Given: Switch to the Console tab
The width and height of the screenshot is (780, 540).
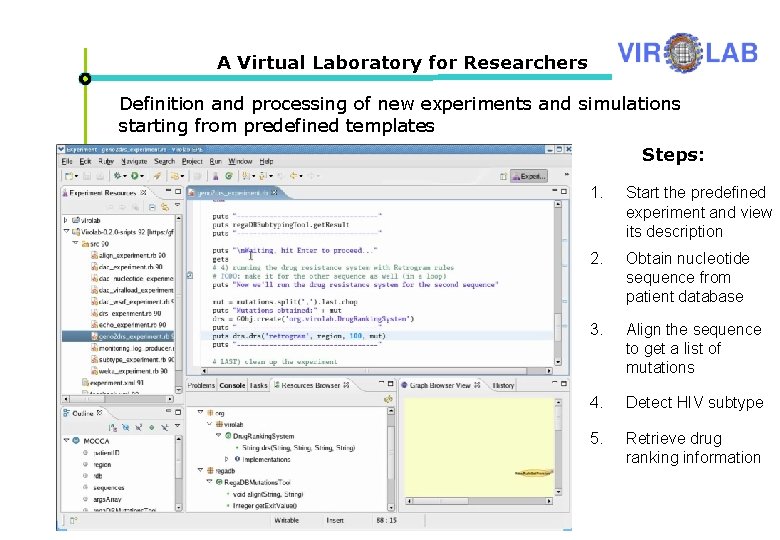Looking at the screenshot, I should 232,385.
